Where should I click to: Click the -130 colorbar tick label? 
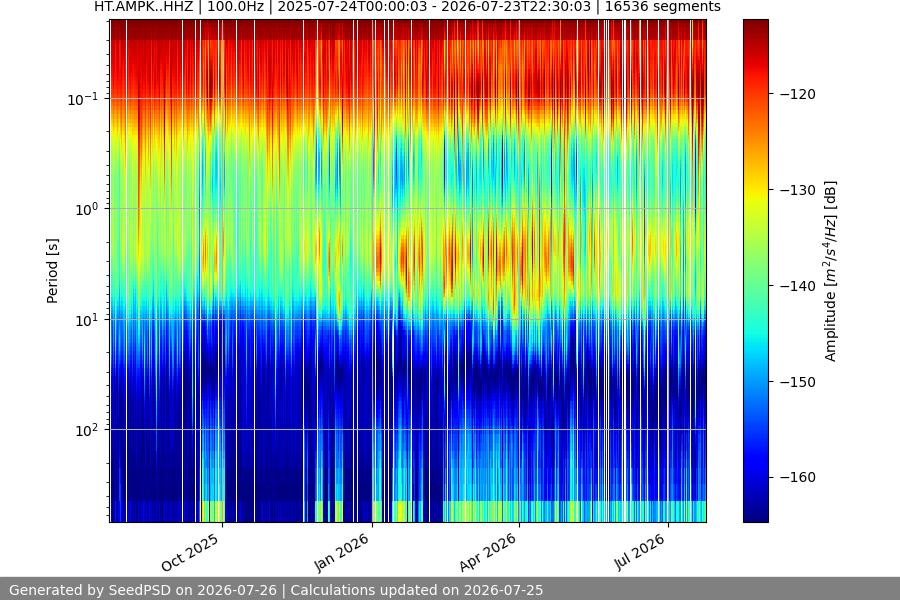798,189
